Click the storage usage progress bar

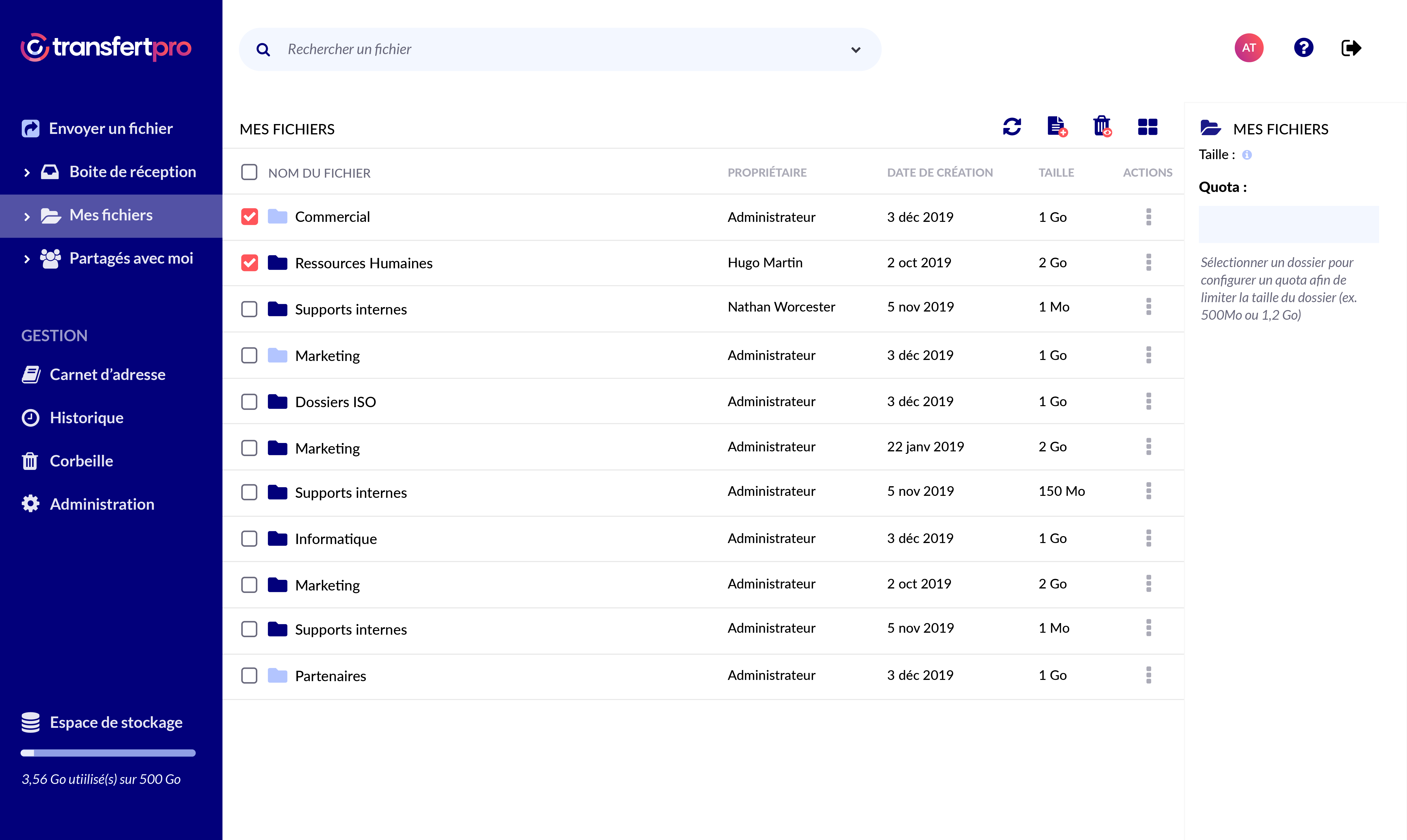(108, 753)
